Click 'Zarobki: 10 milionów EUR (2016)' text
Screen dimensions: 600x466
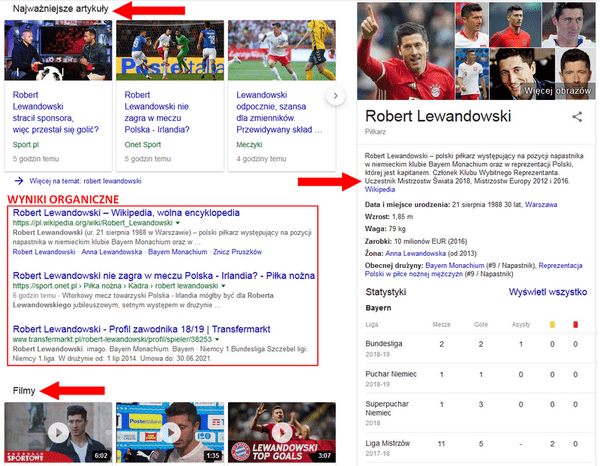[416, 241]
